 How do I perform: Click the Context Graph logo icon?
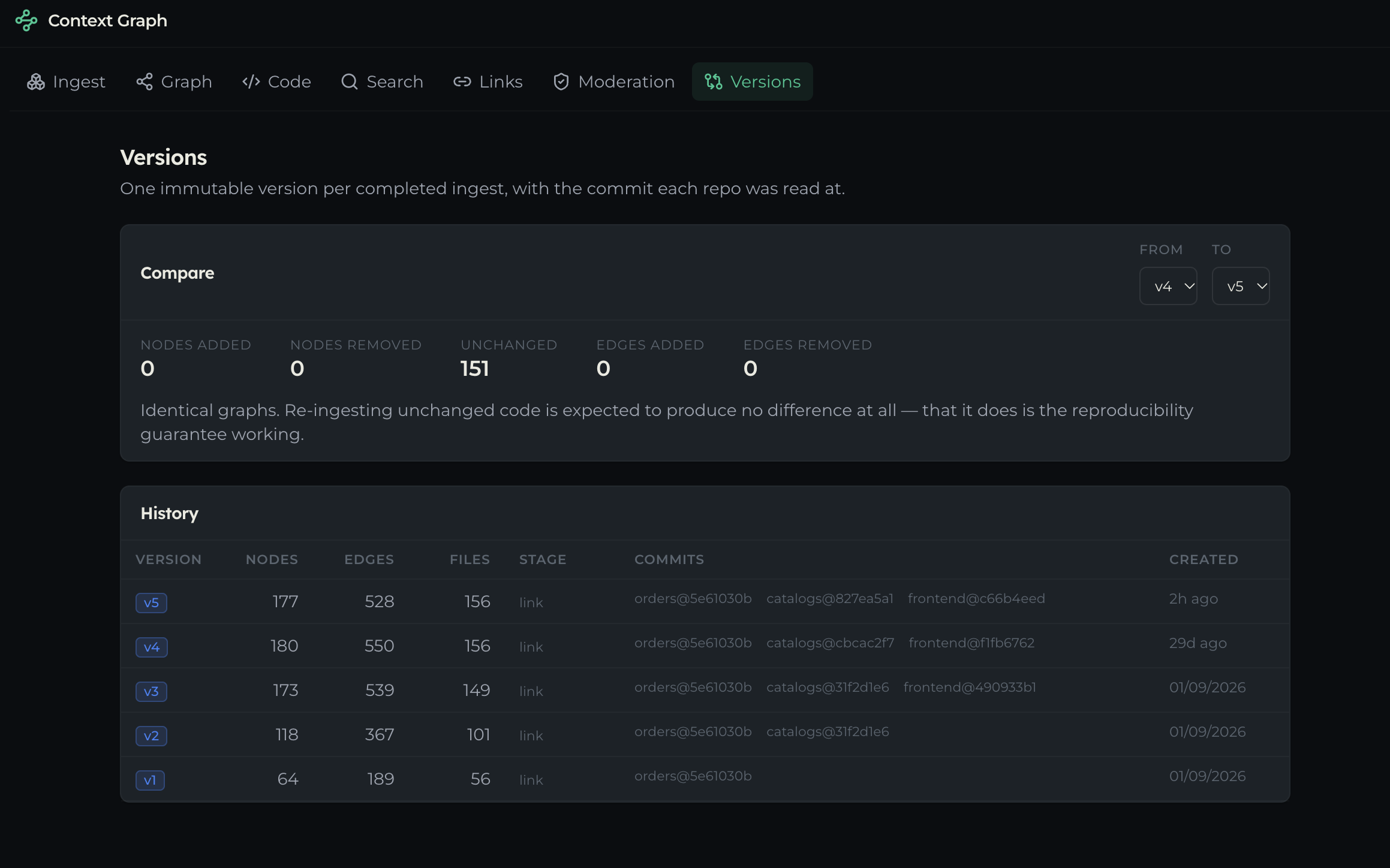tap(26, 20)
